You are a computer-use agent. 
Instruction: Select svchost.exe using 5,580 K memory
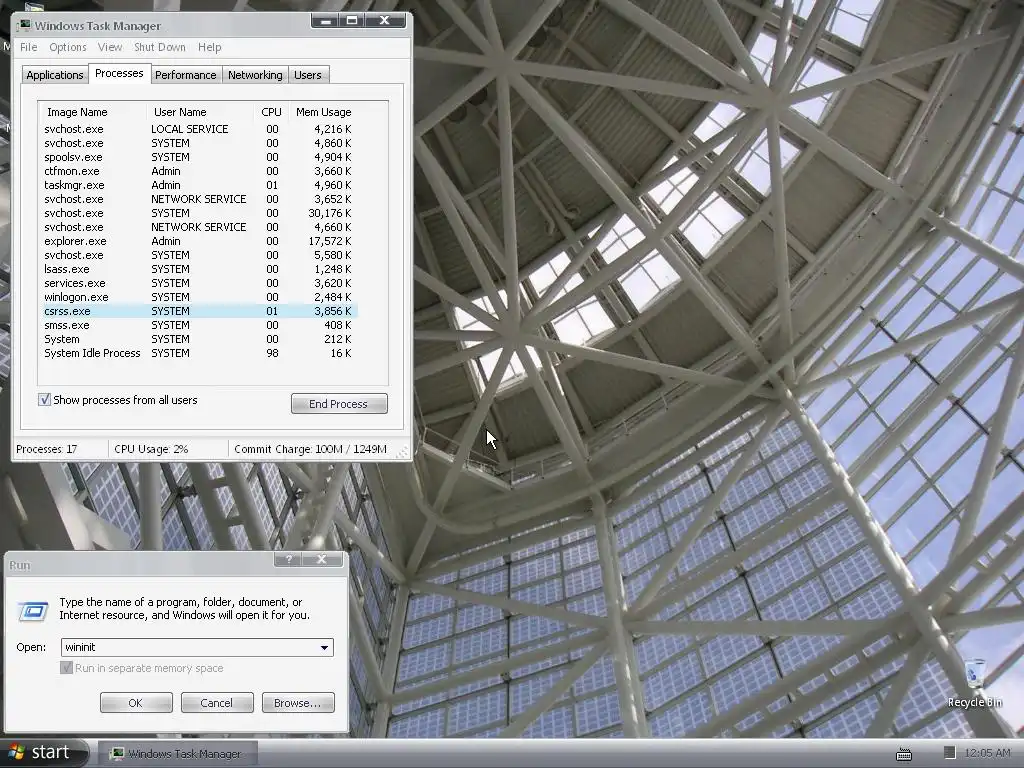[198, 255]
